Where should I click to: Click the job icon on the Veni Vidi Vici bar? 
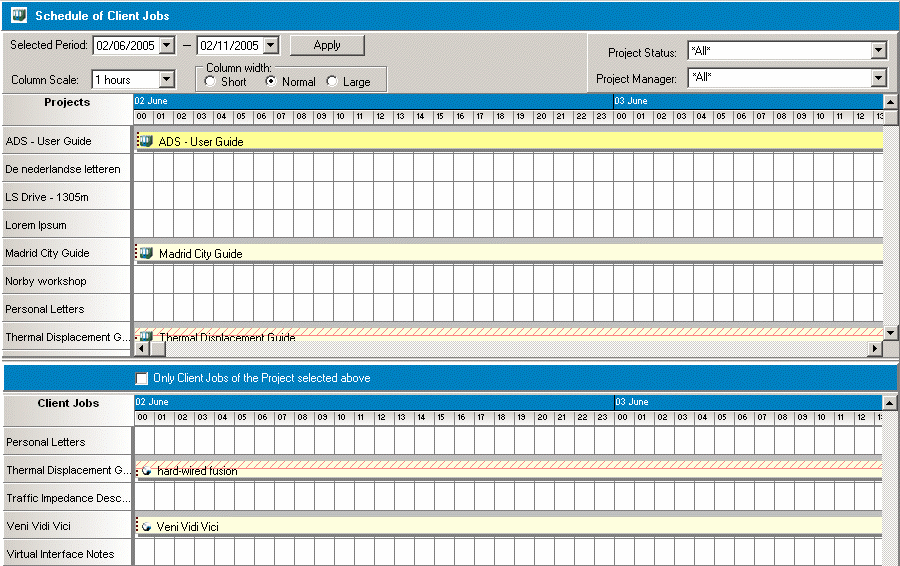pos(146,526)
